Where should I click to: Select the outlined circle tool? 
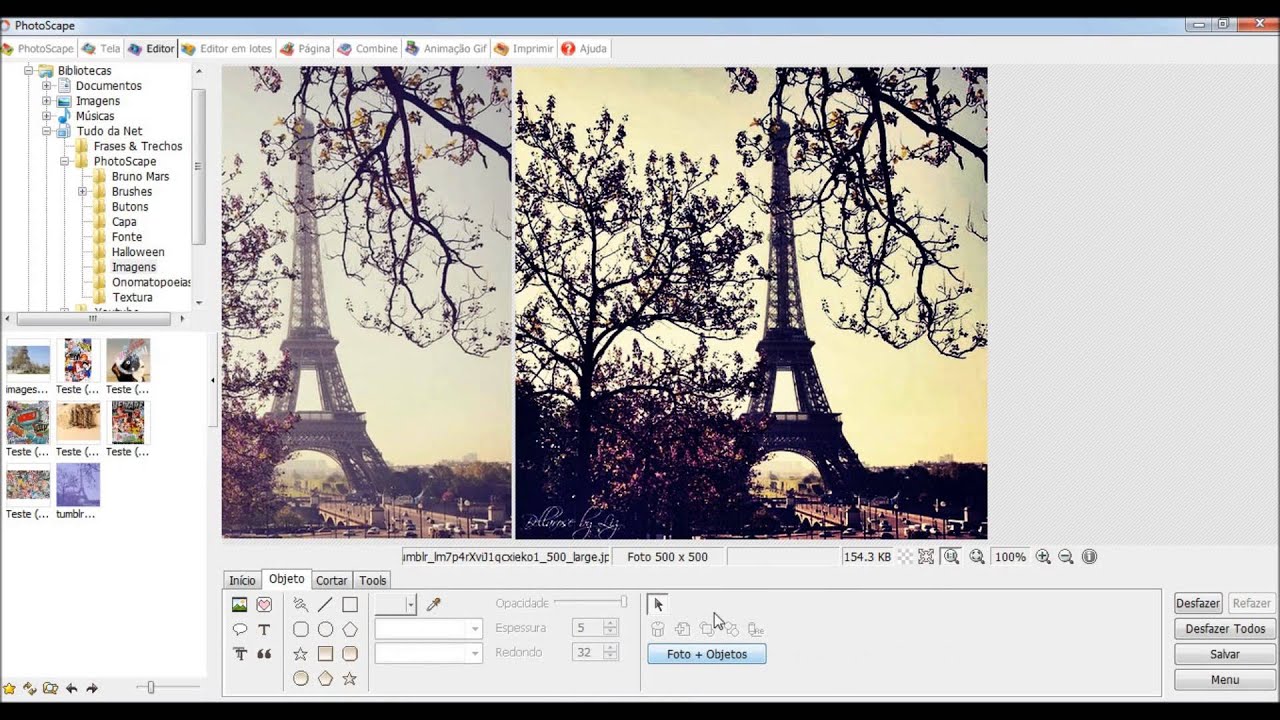click(325, 630)
